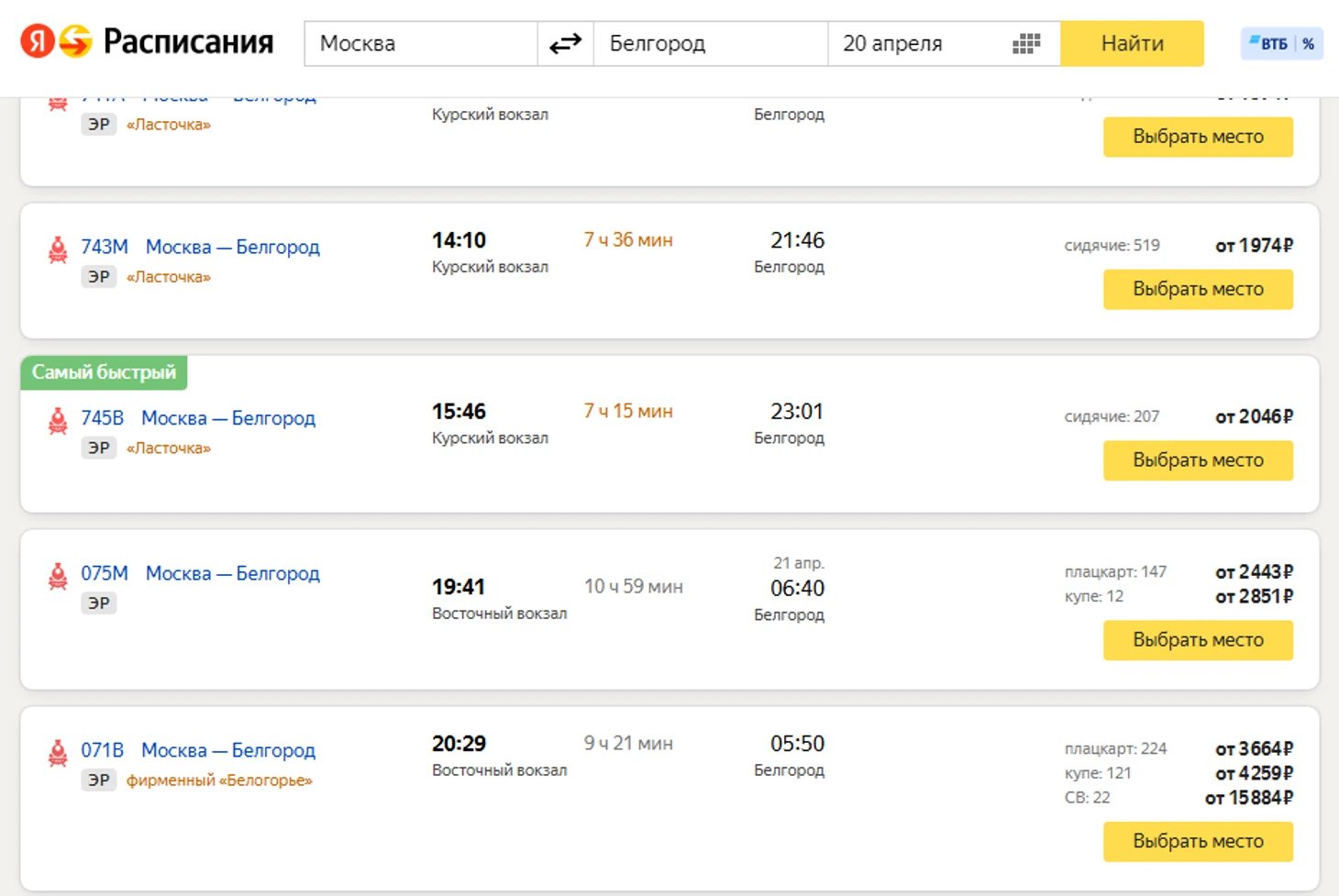The width and height of the screenshot is (1339, 896).
Task: Choose a seat on train 071В
Action: click(1197, 841)
